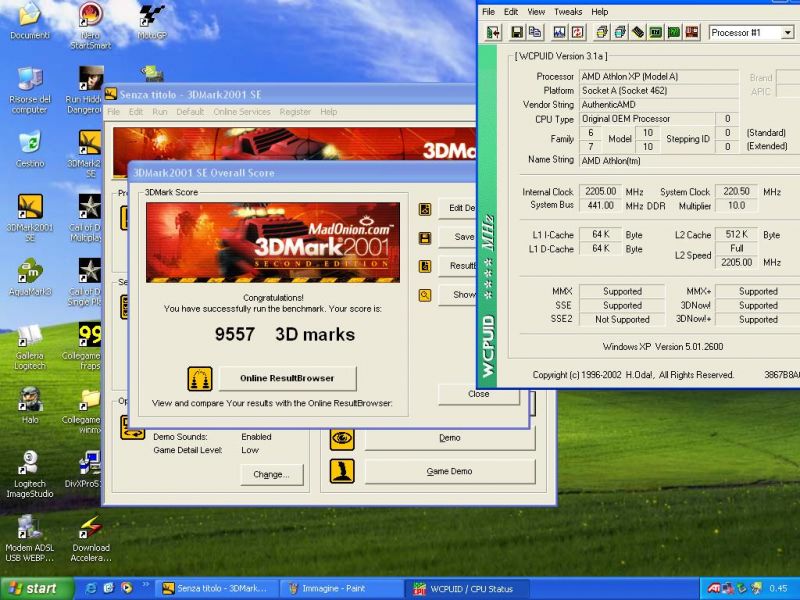800x600 pixels.
Task: Click the Internal Clock 2205.00 value field
Action: click(601, 191)
